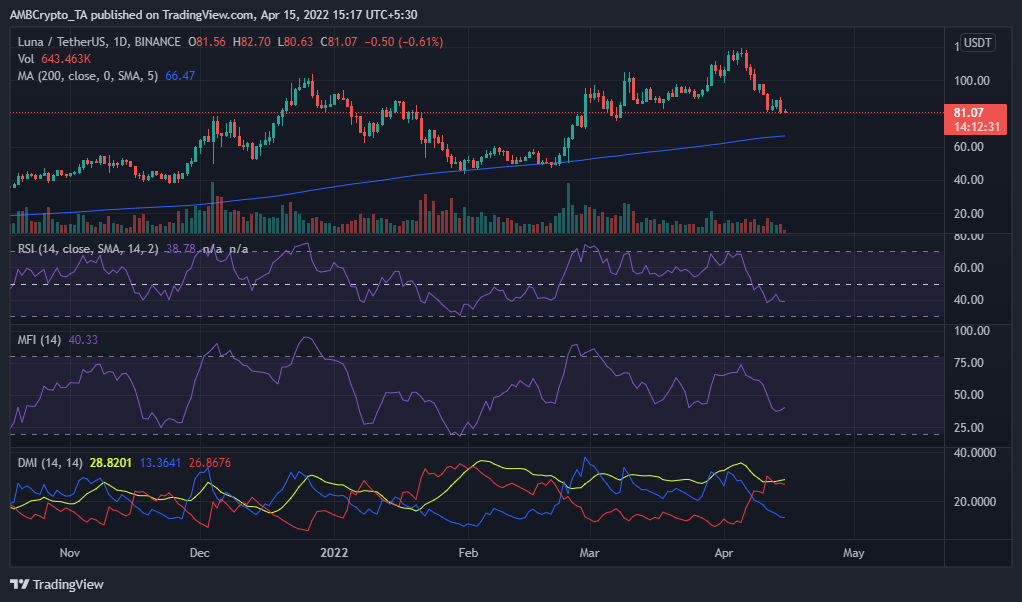Click the Nov label on time axis
The height and width of the screenshot is (602, 1022).
[69, 551]
